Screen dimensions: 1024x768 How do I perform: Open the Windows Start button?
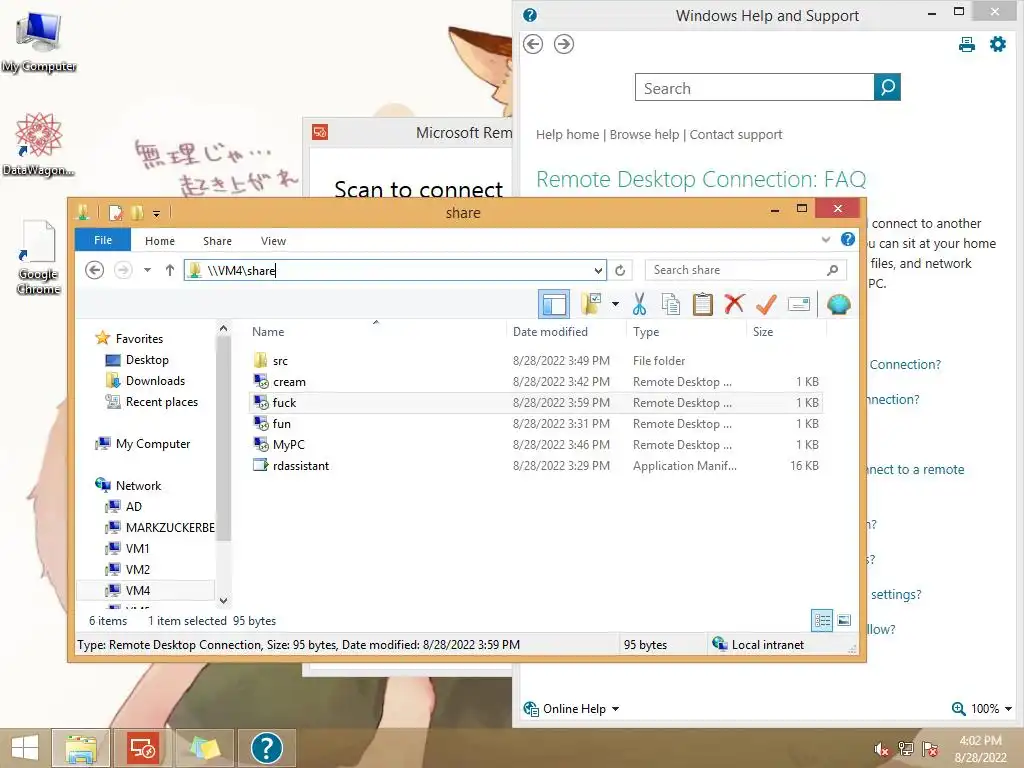pyautogui.click(x=25, y=748)
